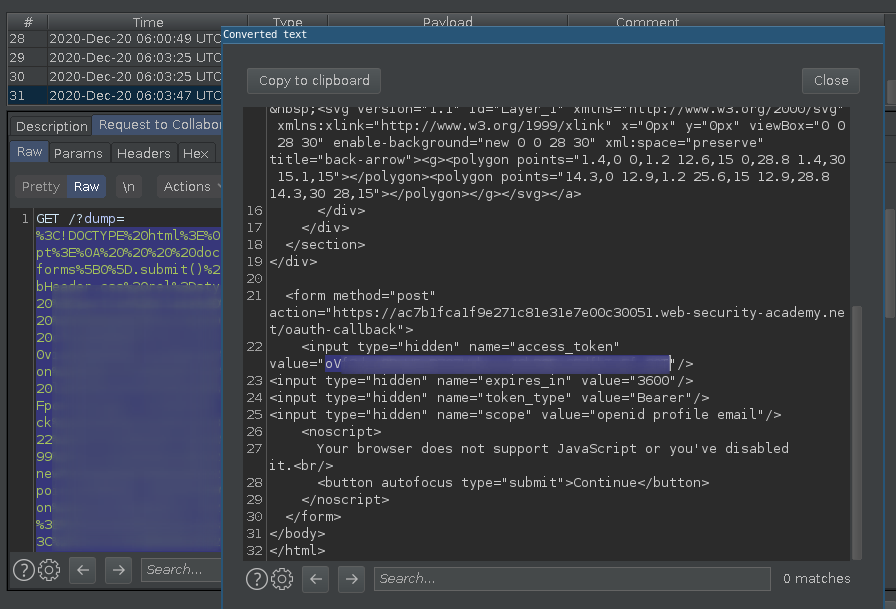Select interaction row 31

114,95
